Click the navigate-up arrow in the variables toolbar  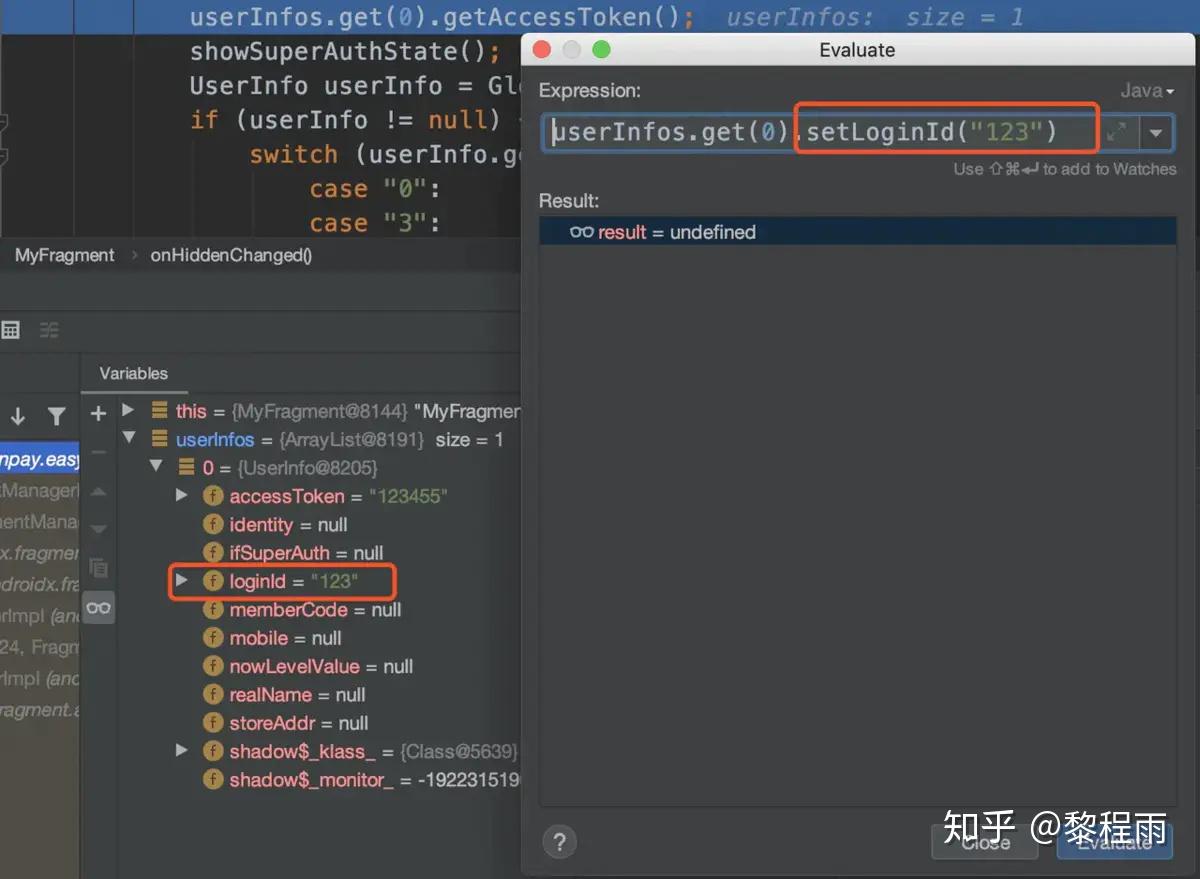97,491
